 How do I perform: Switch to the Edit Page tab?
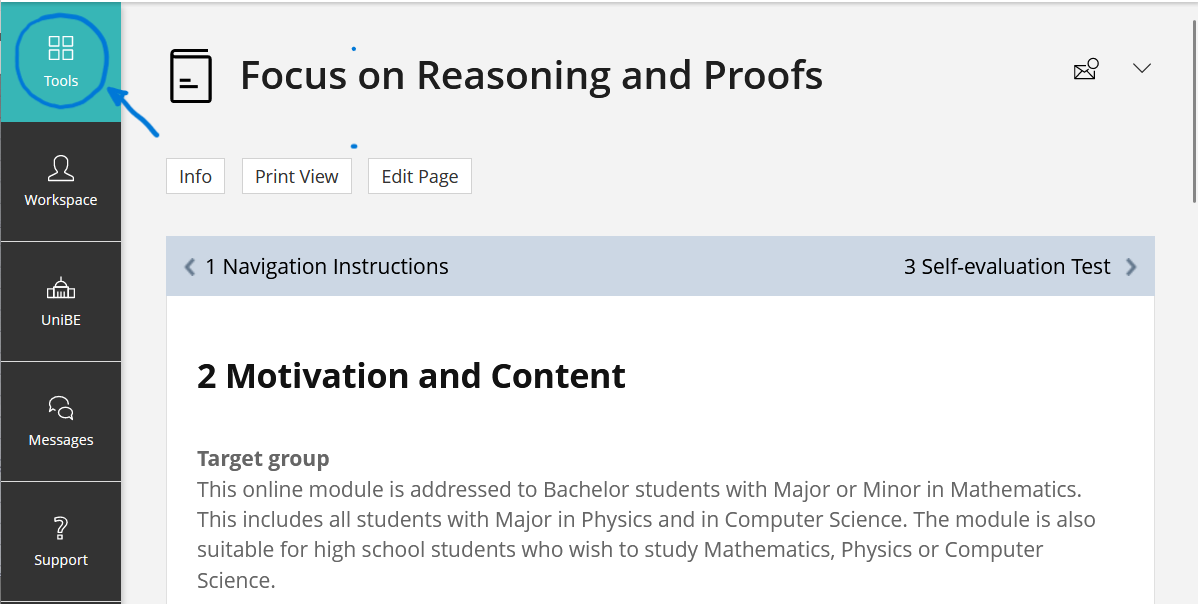[x=420, y=176]
